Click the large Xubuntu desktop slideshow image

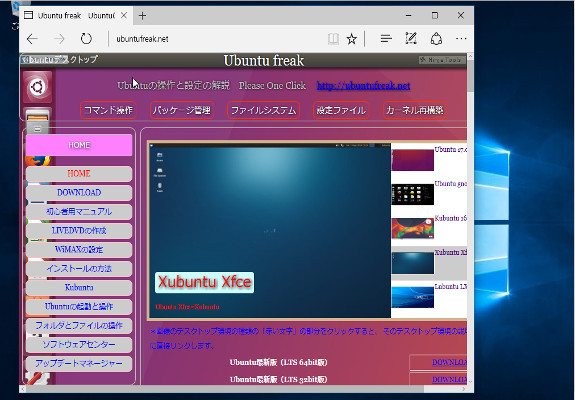pyautogui.click(x=270, y=230)
